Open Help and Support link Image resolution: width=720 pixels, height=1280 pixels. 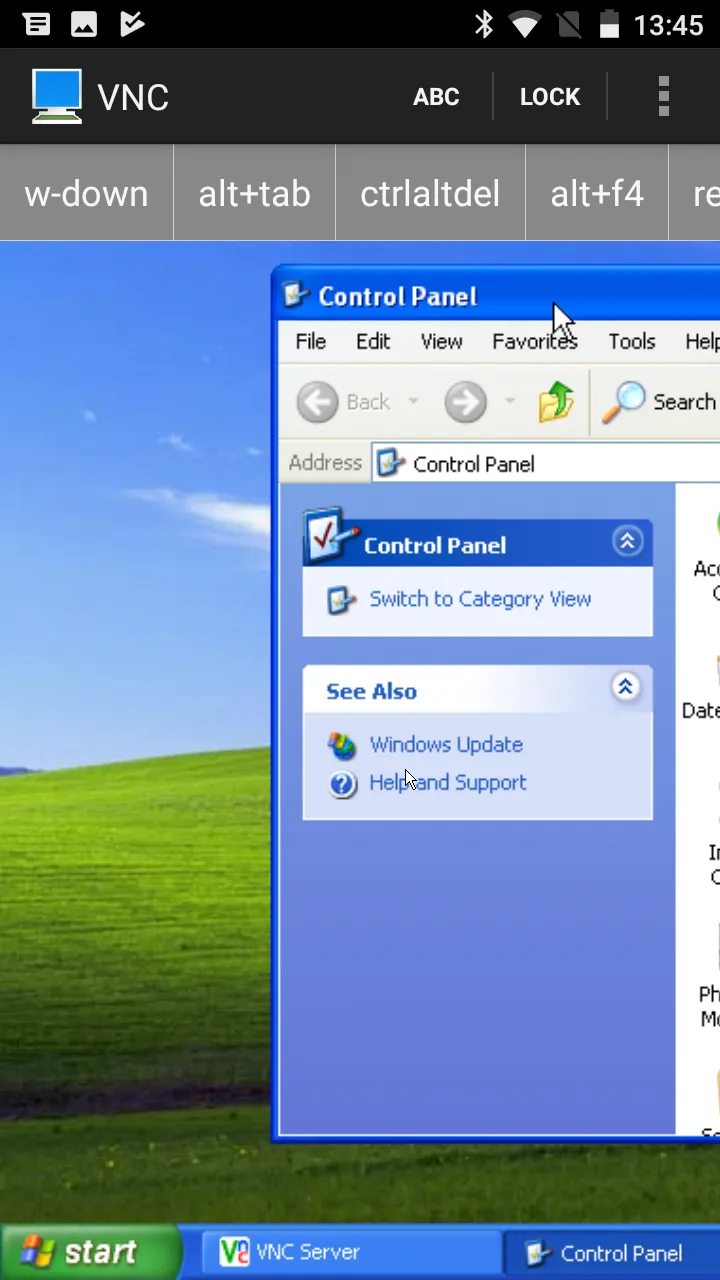click(x=447, y=783)
